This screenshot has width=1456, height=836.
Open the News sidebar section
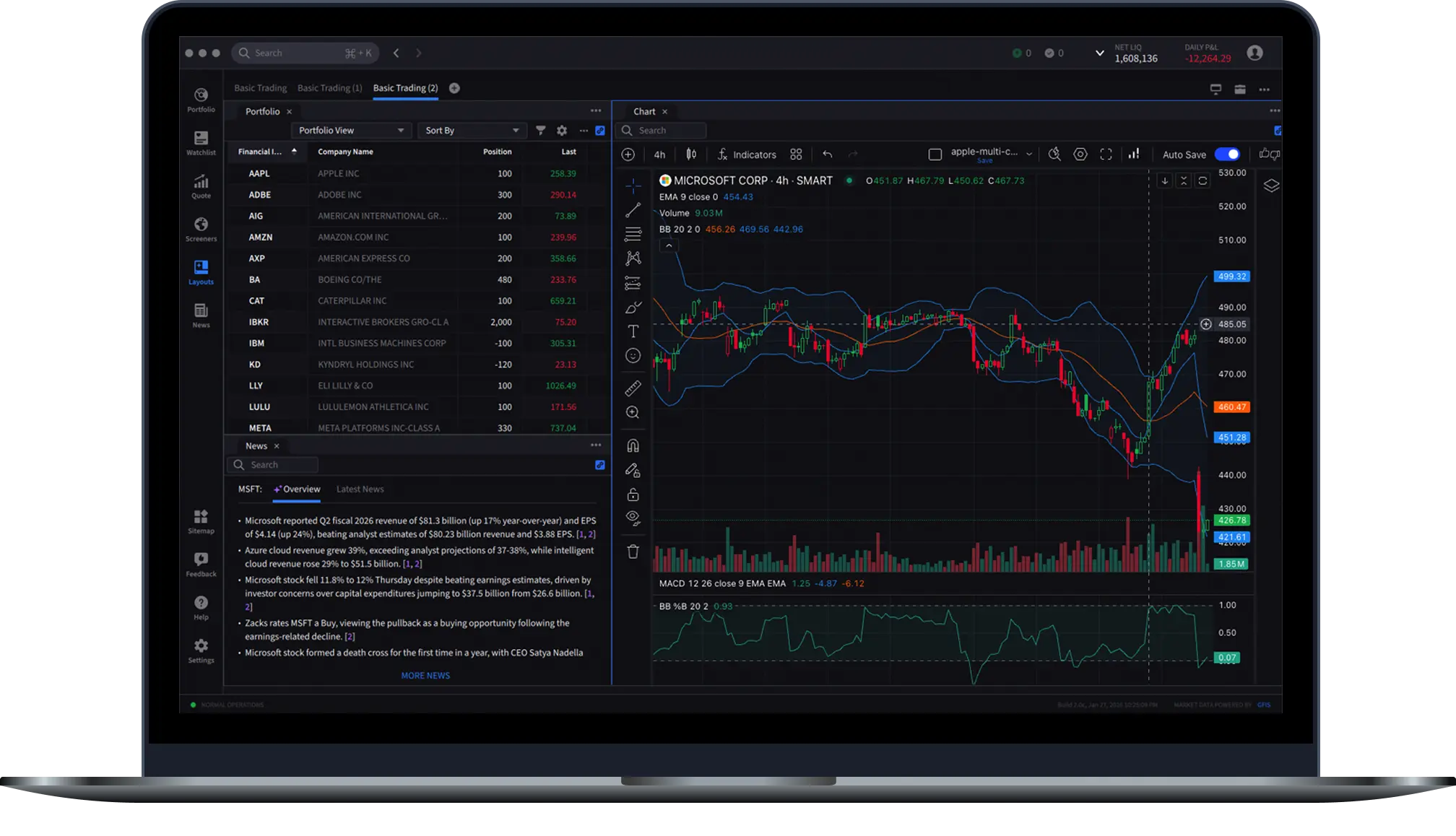tap(201, 315)
